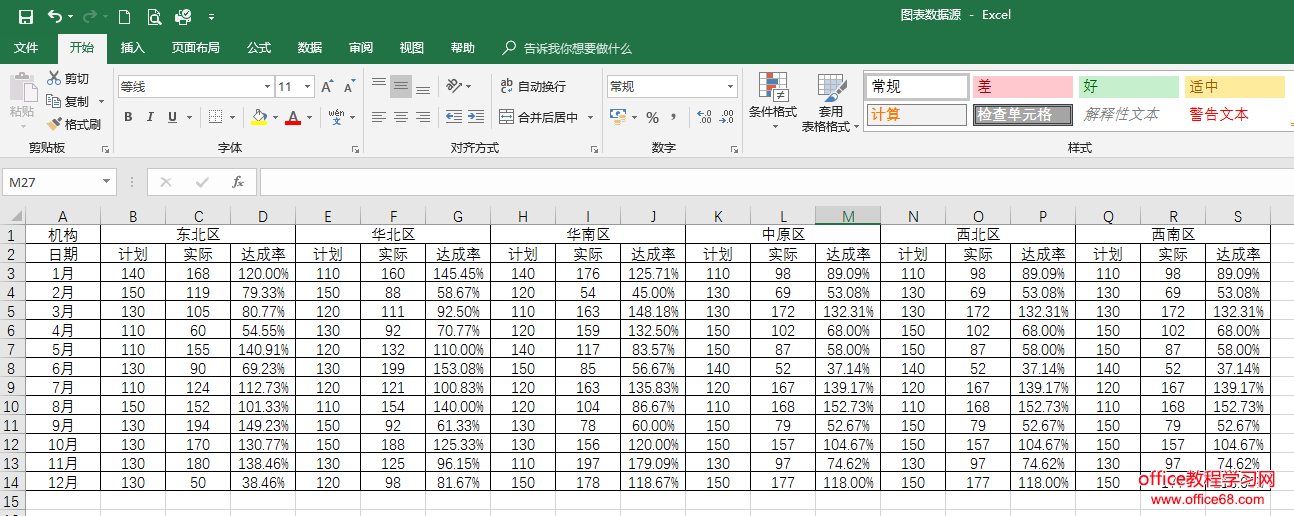Apply the yellow fill color bucket
The height and width of the screenshot is (516, 1294).
pos(259,117)
